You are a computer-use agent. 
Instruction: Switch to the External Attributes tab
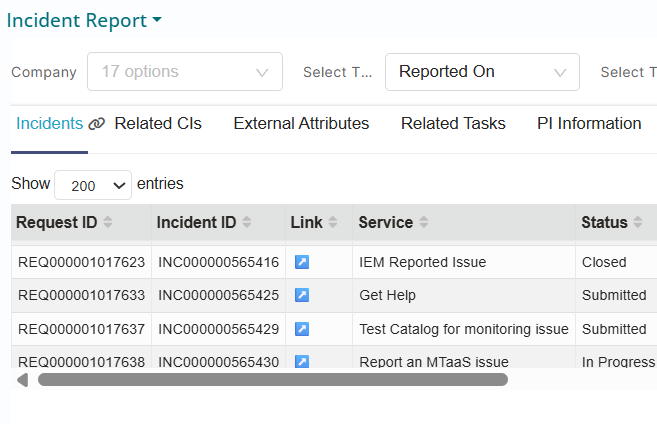tap(301, 124)
